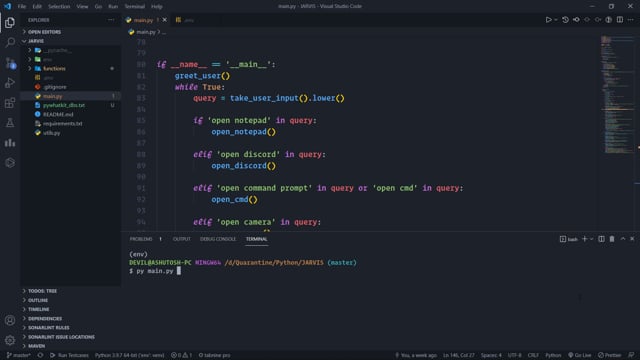This screenshot has height=360, width=640.
Task: Click the split editor icon
Action: (620, 20)
